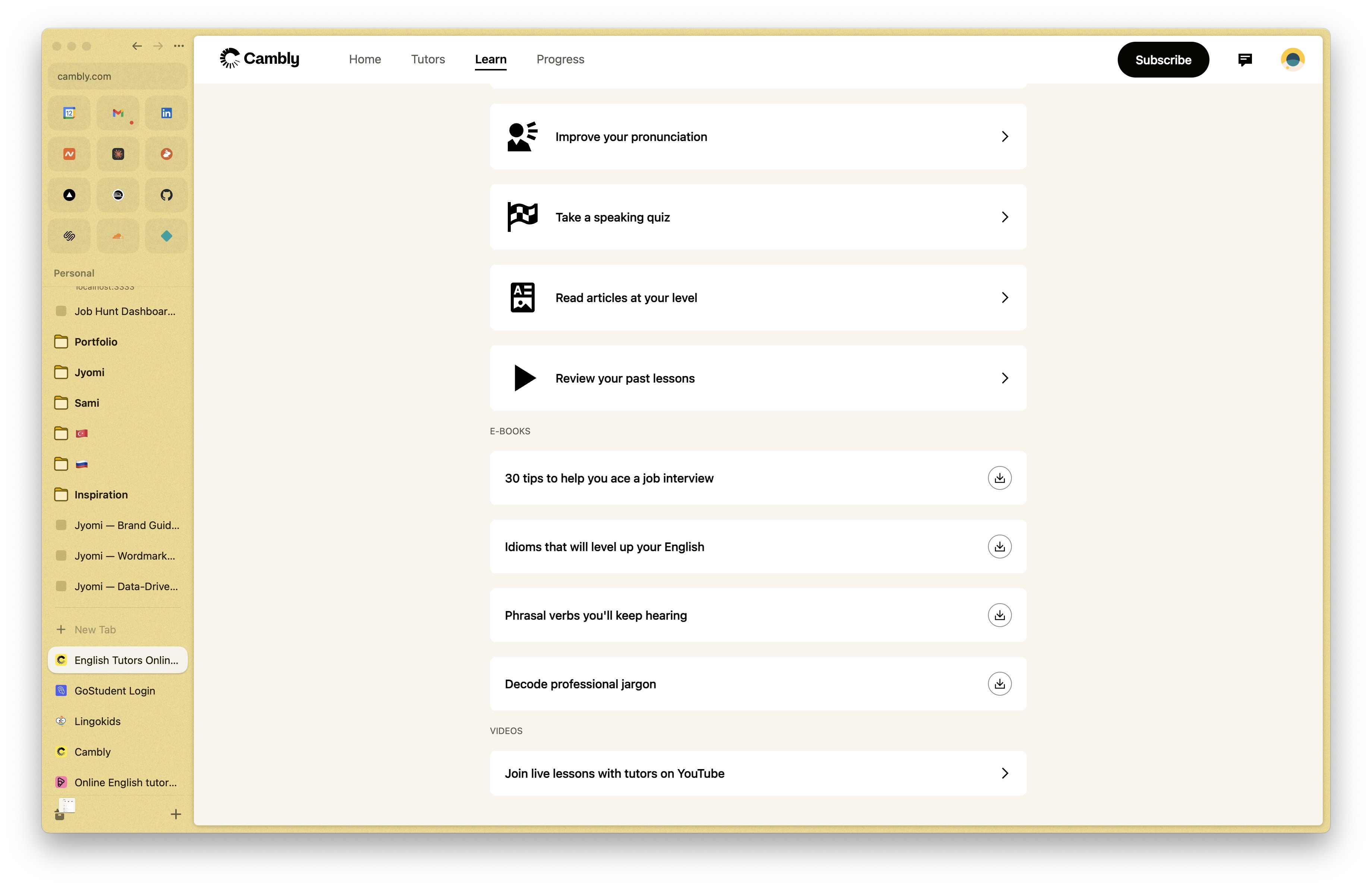Expand the Sami folder

(x=86, y=403)
